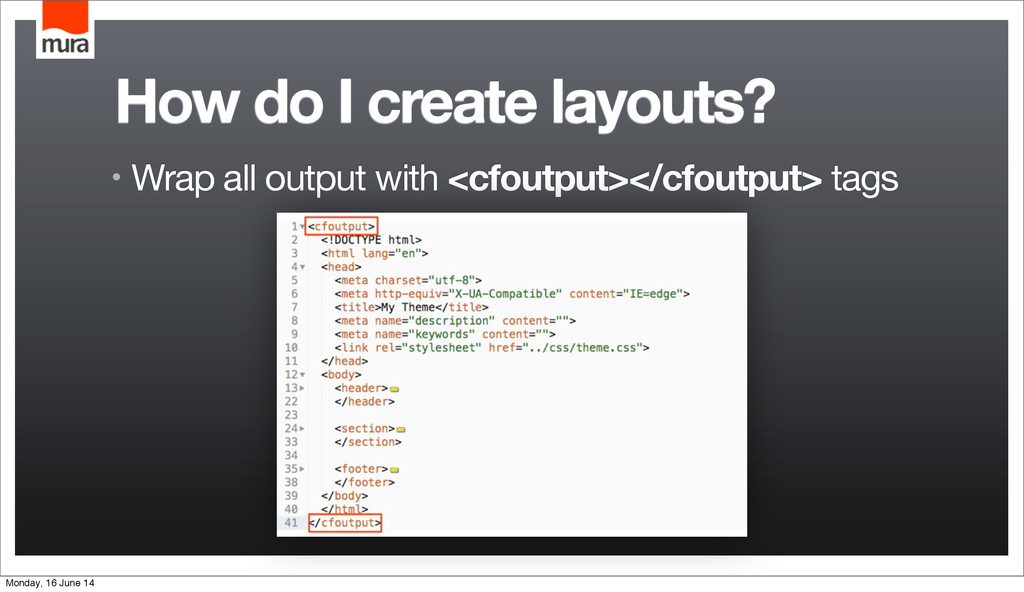Click the opening <head> tag
Screen dimensions: 1024x592
[x=341, y=267]
